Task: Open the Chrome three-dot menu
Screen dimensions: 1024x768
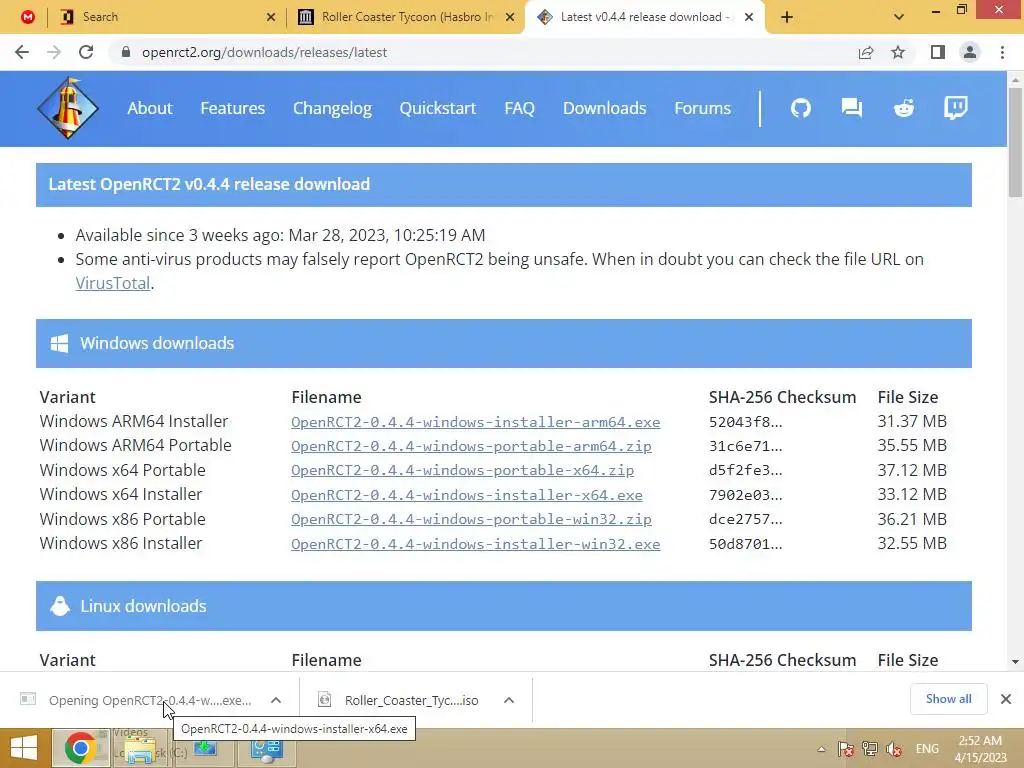Action: pyautogui.click(x=1002, y=52)
